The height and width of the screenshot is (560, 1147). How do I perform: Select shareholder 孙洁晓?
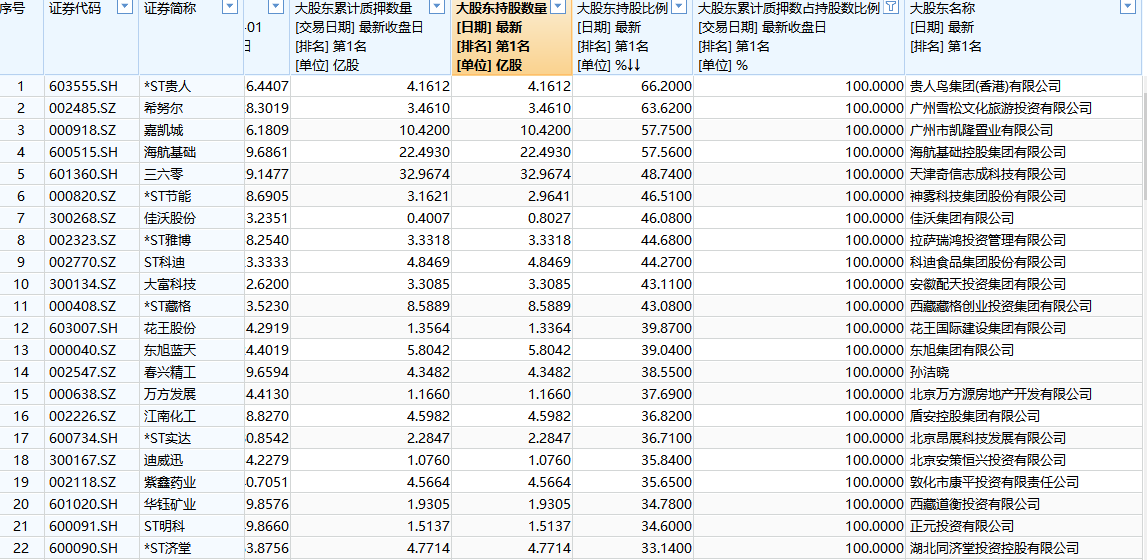tap(930, 372)
